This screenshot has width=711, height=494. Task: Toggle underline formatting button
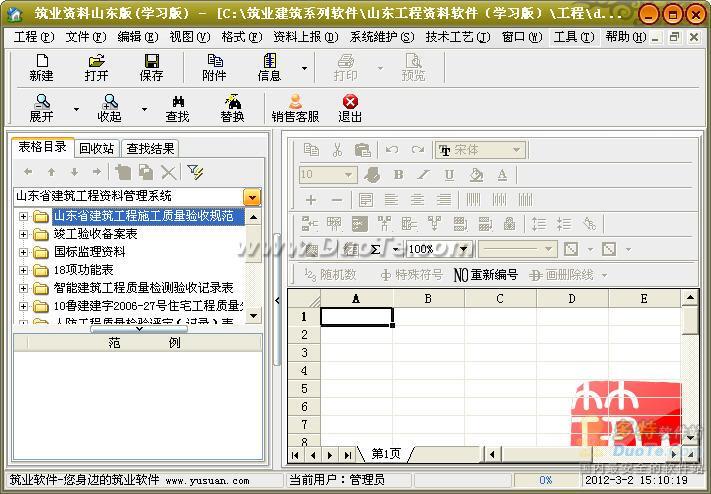pyautogui.click(x=449, y=174)
